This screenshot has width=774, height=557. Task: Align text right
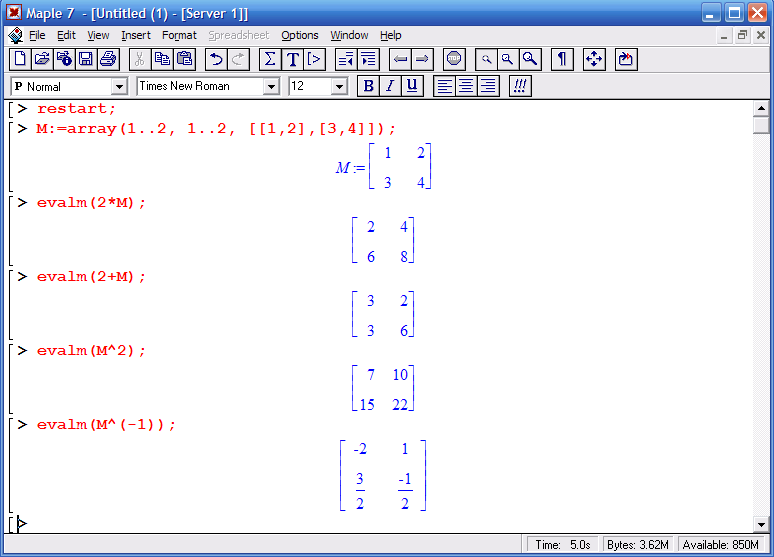488,86
